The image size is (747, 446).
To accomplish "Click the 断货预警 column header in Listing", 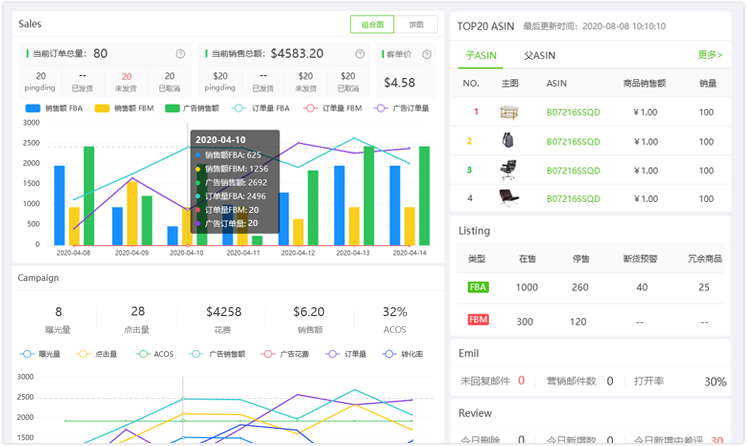I will coord(640,259).
